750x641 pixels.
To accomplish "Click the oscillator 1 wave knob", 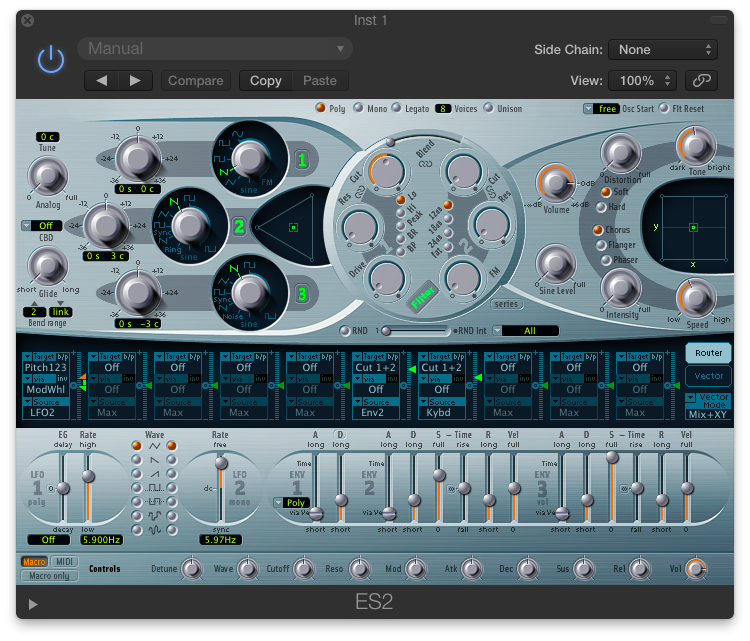I will (x=250, y=158).
